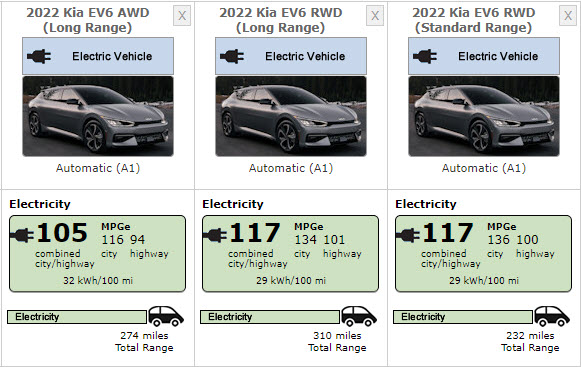Click the EV6 RWD Standard Range car photo
The width and height of the screenshot is (581, 367).
point(484,116)
